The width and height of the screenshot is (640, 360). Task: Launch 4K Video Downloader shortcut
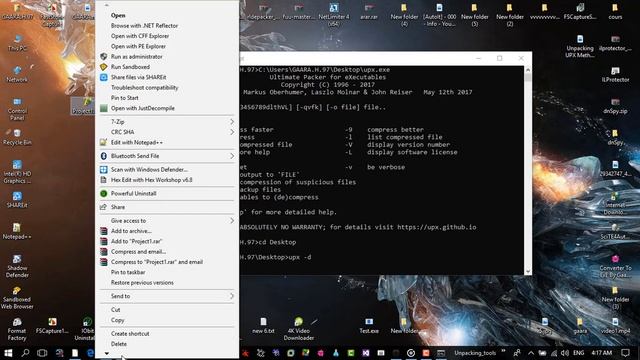coord(298,329)
